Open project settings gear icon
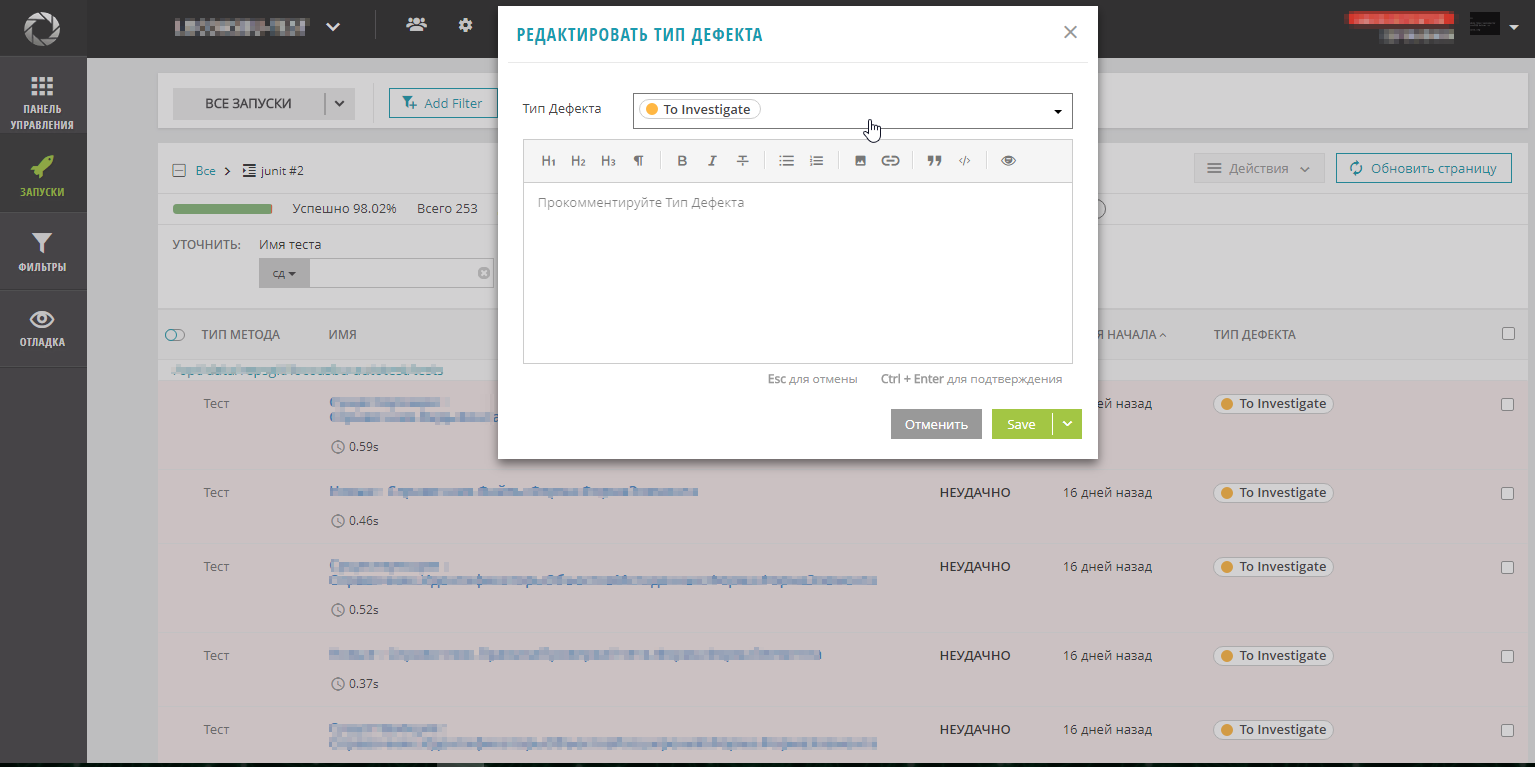Screen dimensions: 1535x767 465,26
